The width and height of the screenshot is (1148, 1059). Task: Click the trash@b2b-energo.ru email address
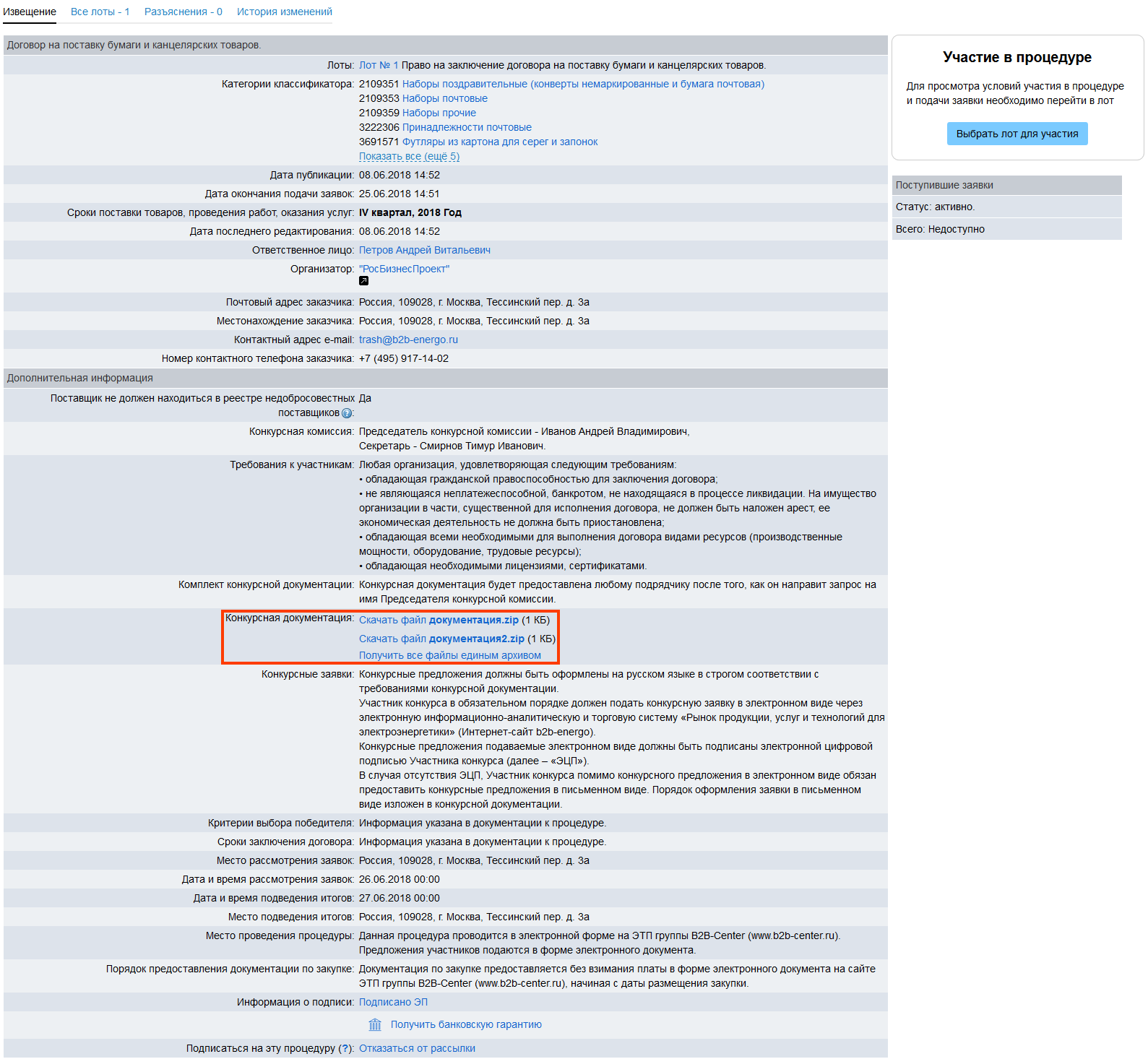click(408, 340)
